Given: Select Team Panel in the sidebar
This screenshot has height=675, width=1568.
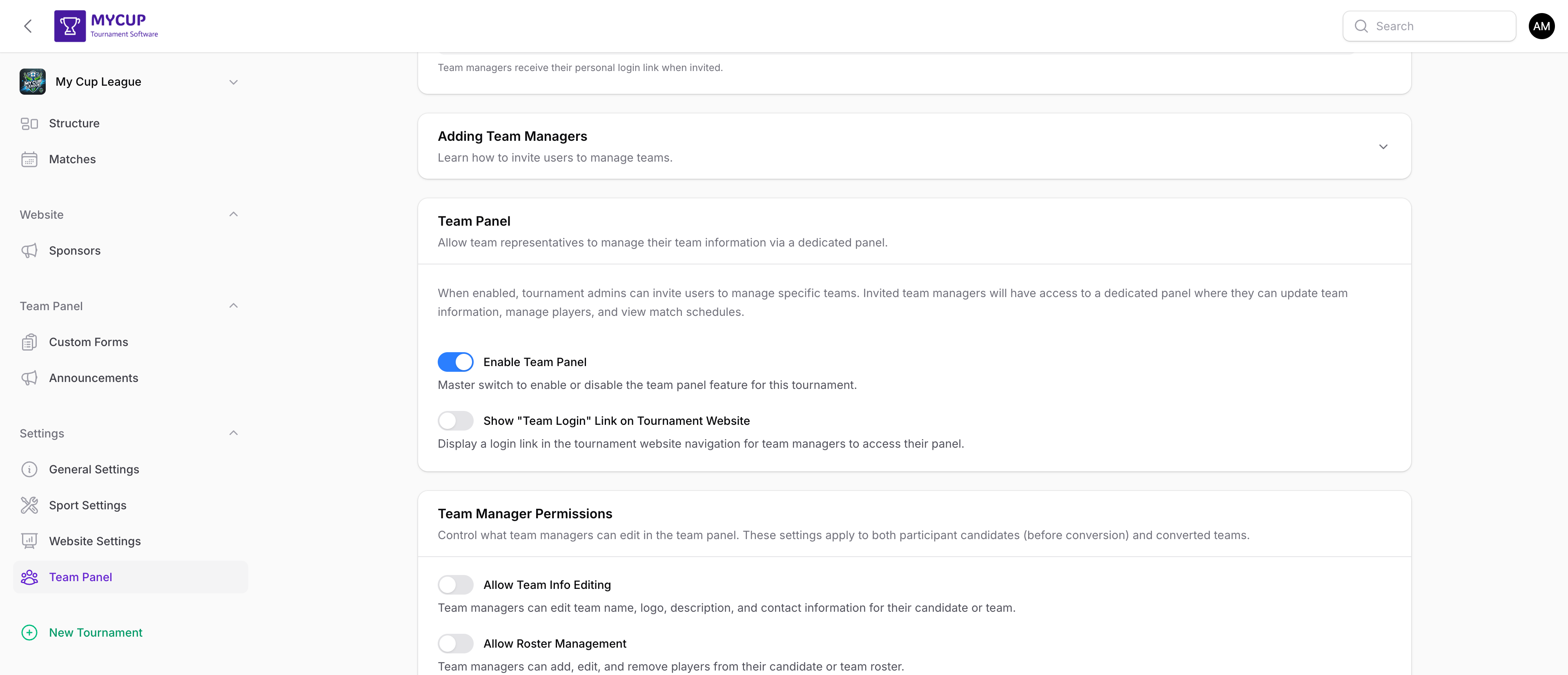Looking at the screenshot, I should click(x=80, y=577).
